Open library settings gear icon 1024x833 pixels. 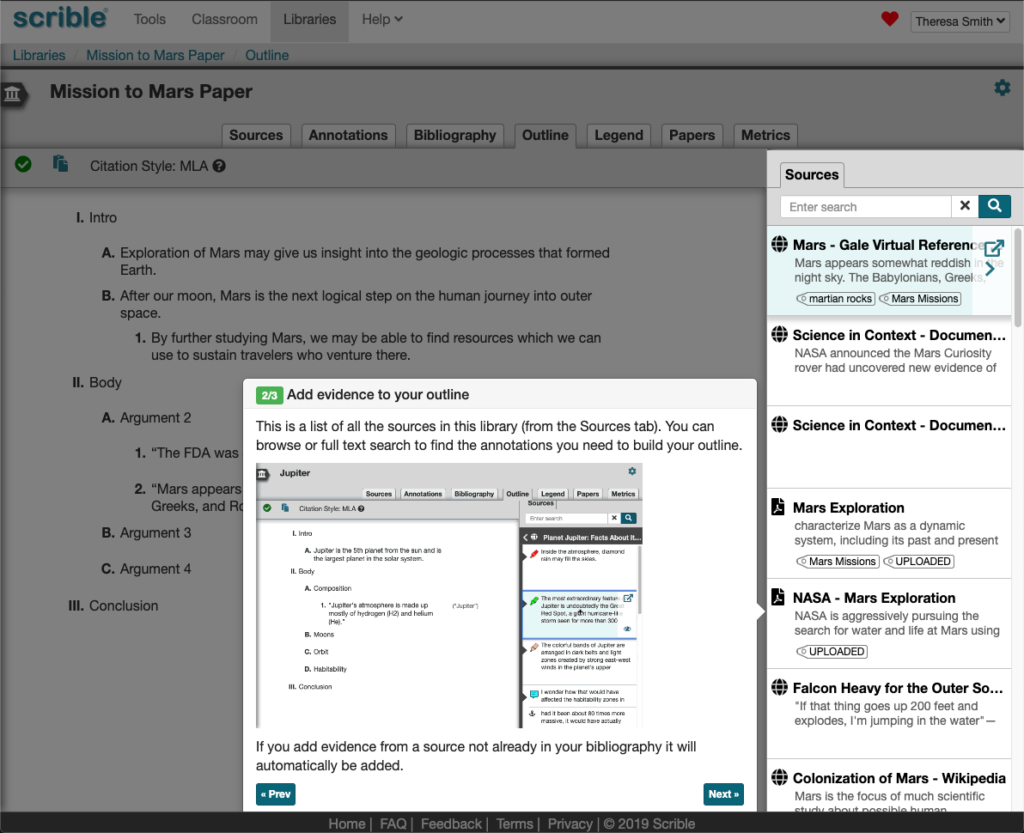(1002, 87)
